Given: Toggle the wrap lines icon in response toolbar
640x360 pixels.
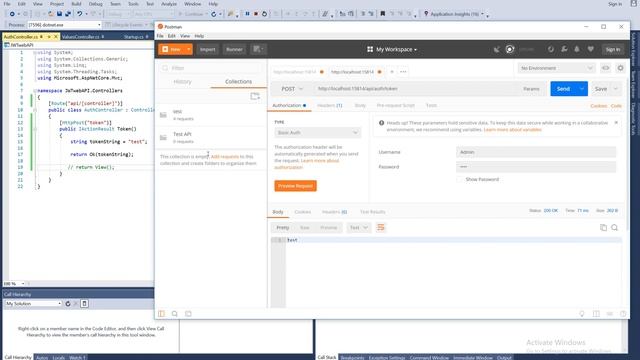Looking at the screenshot, I should 380,227.
